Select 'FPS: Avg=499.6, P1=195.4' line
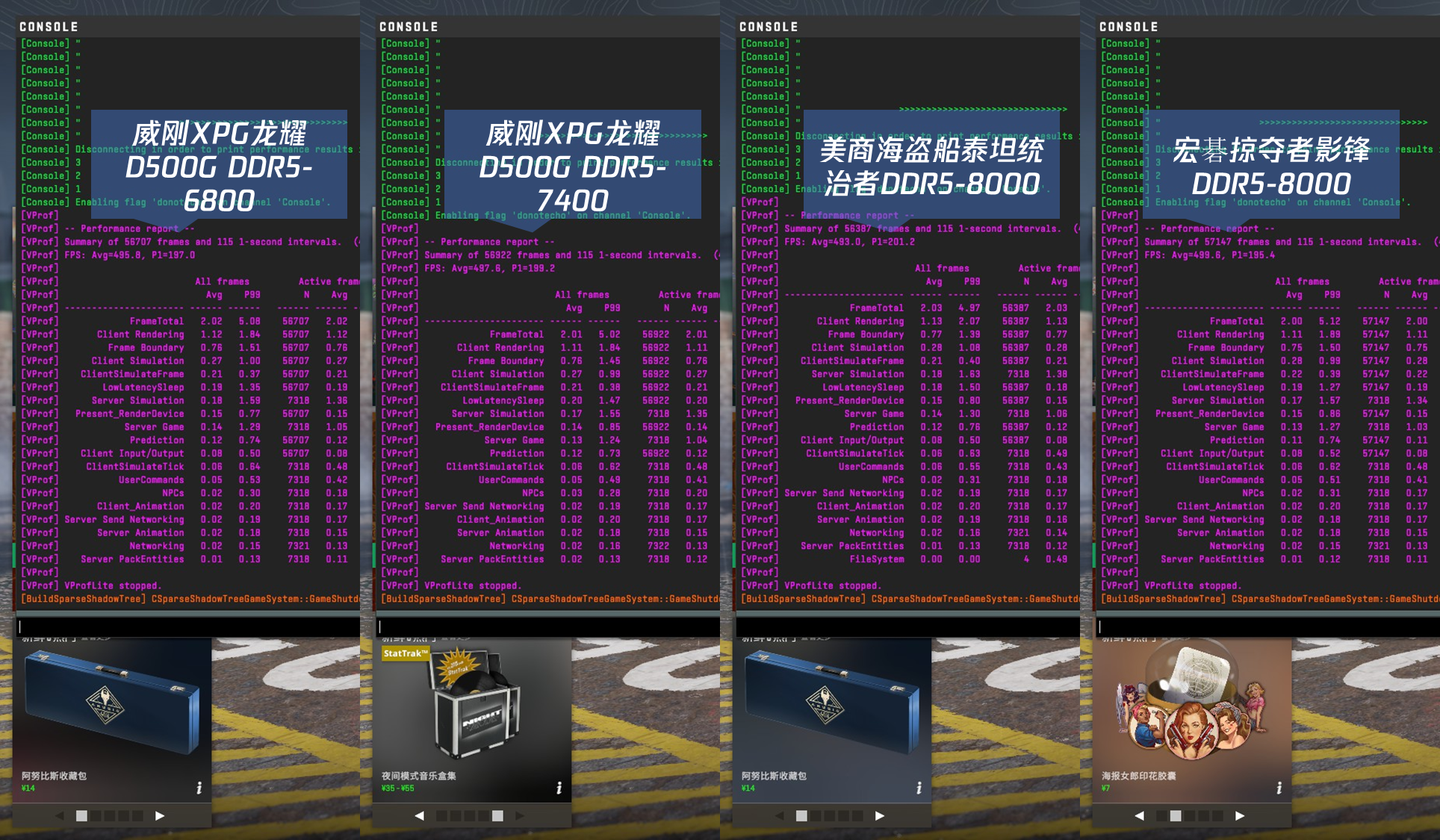Image resolution: width=1440 pixels, height=840 pixels. (x=1209, y=255)
